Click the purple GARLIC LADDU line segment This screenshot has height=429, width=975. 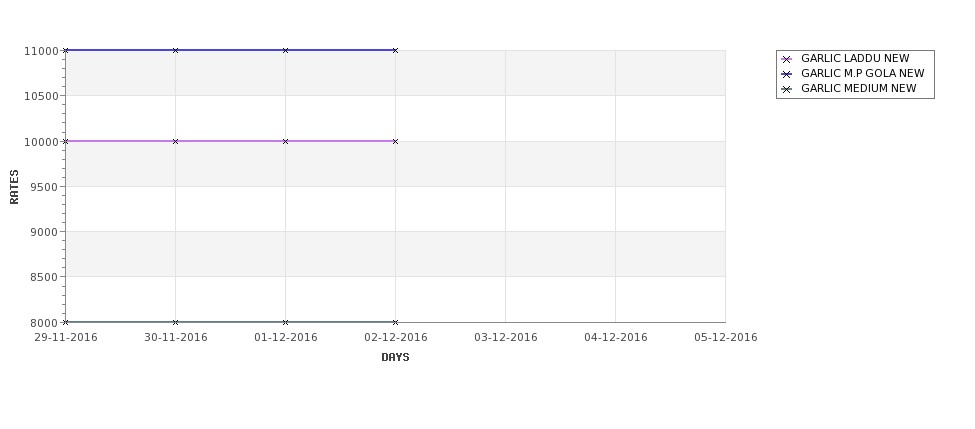(x=230, y=141)
